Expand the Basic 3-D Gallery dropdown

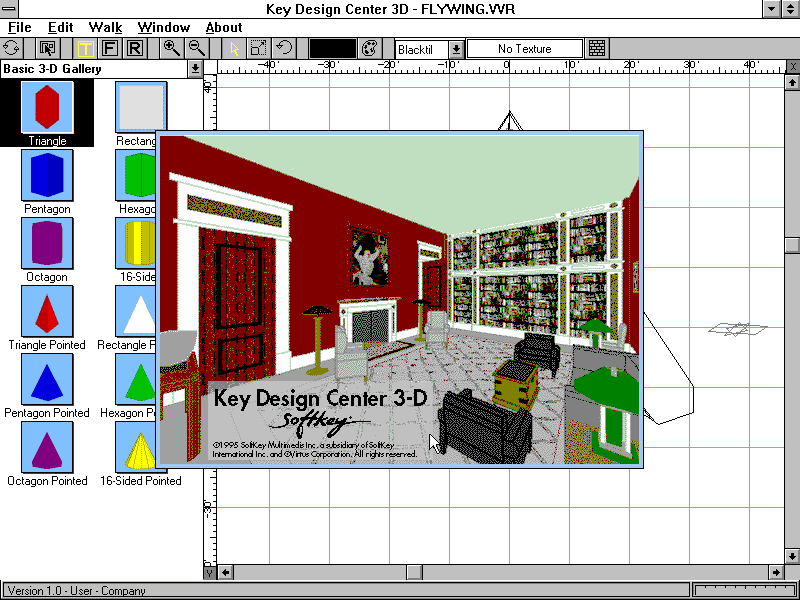tap(195, 69)
